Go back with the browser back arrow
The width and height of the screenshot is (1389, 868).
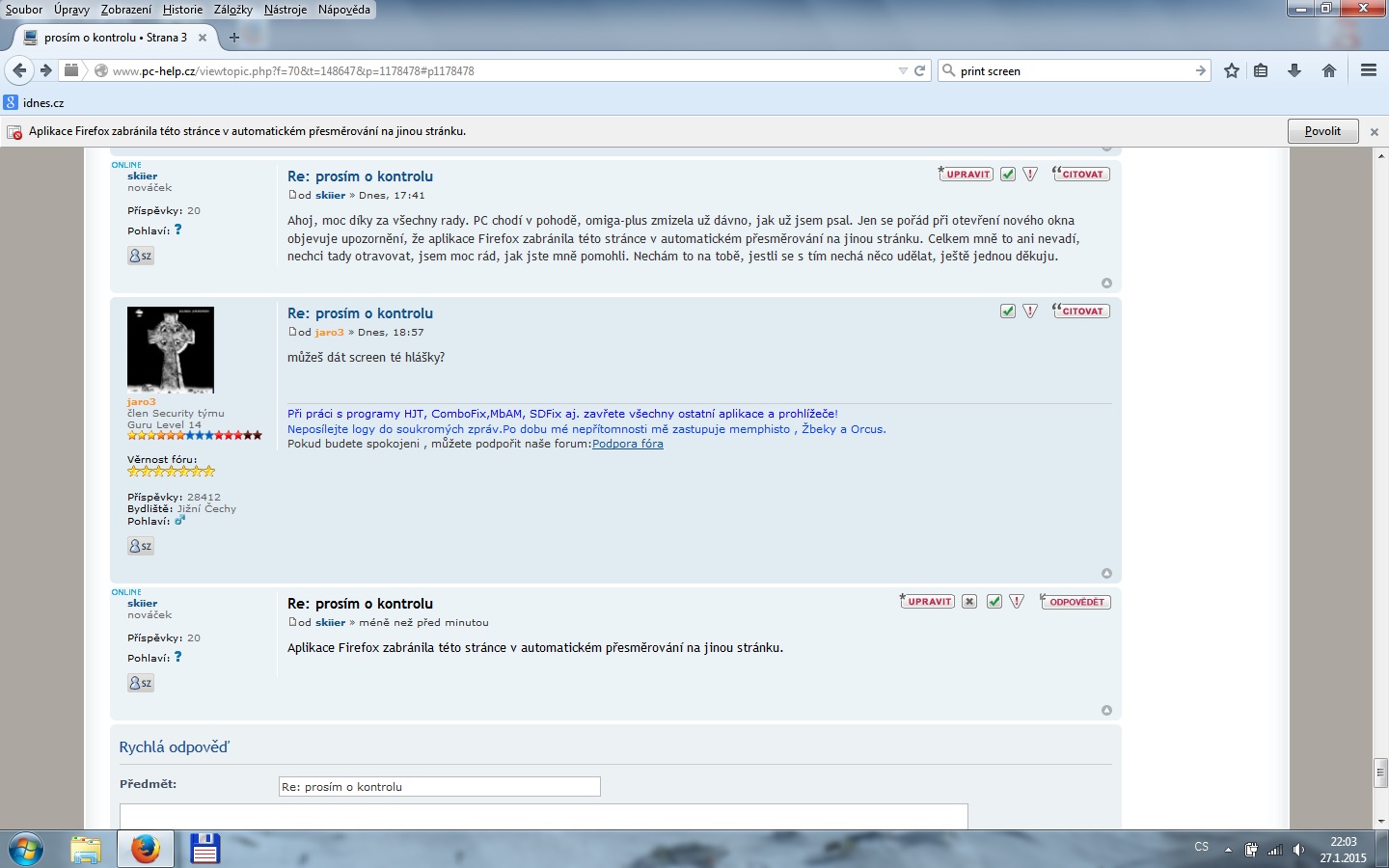click(19, 70)
